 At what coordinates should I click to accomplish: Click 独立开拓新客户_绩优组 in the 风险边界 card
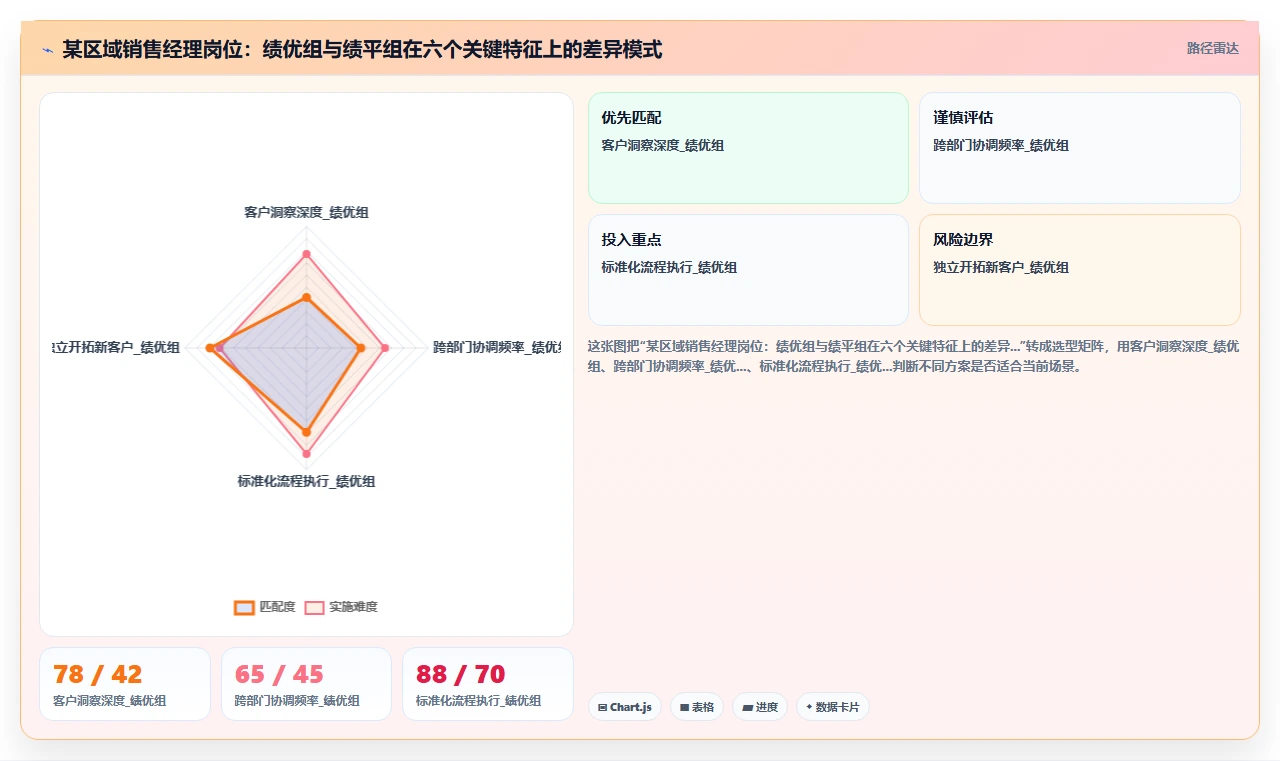pyautogui.click(x=1001, y=267)
